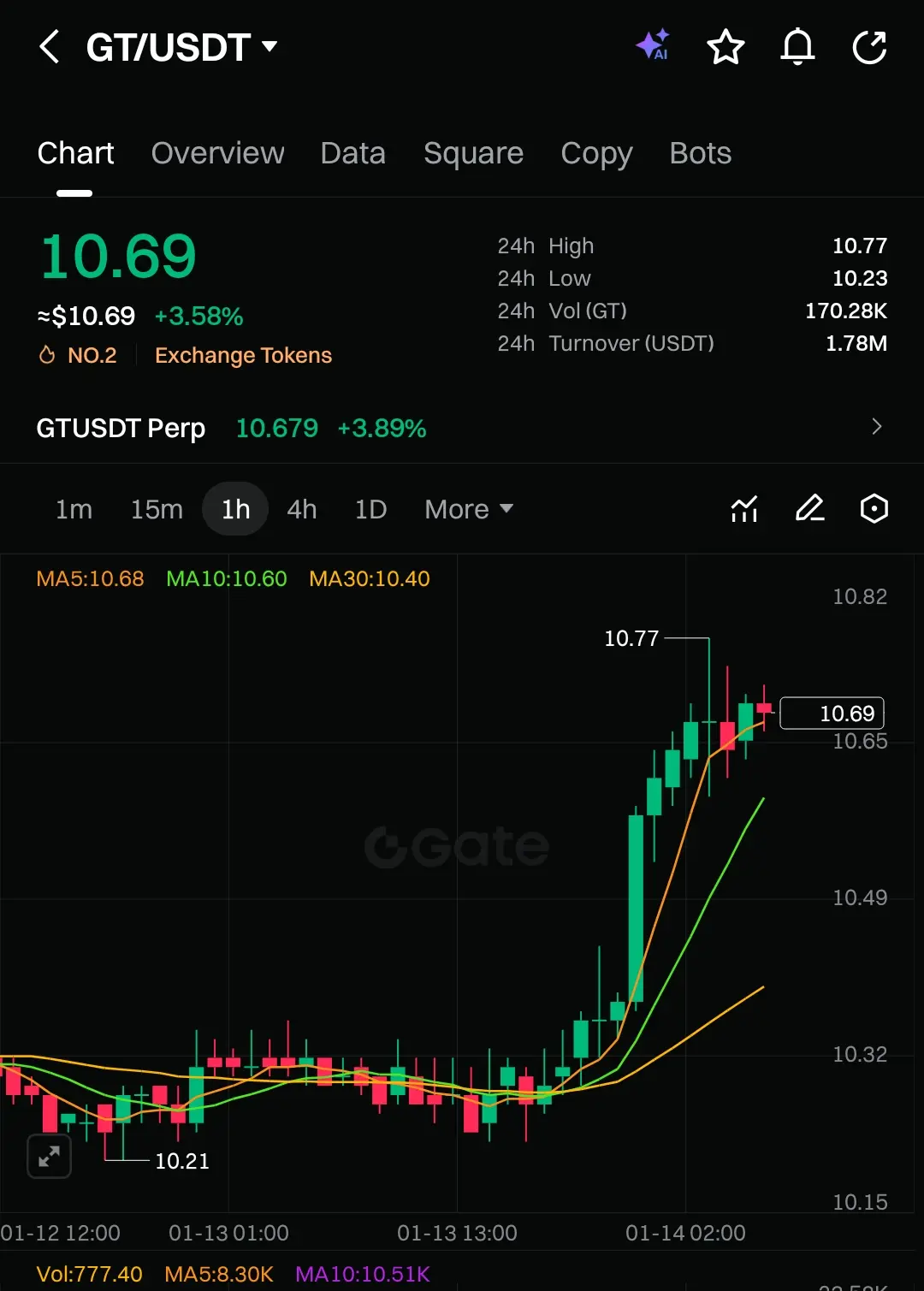The image size is (924, 1291).
Task: Tap the volume MA5:8.30K label
Action: pyautogui.click(x=219, y=1274)
